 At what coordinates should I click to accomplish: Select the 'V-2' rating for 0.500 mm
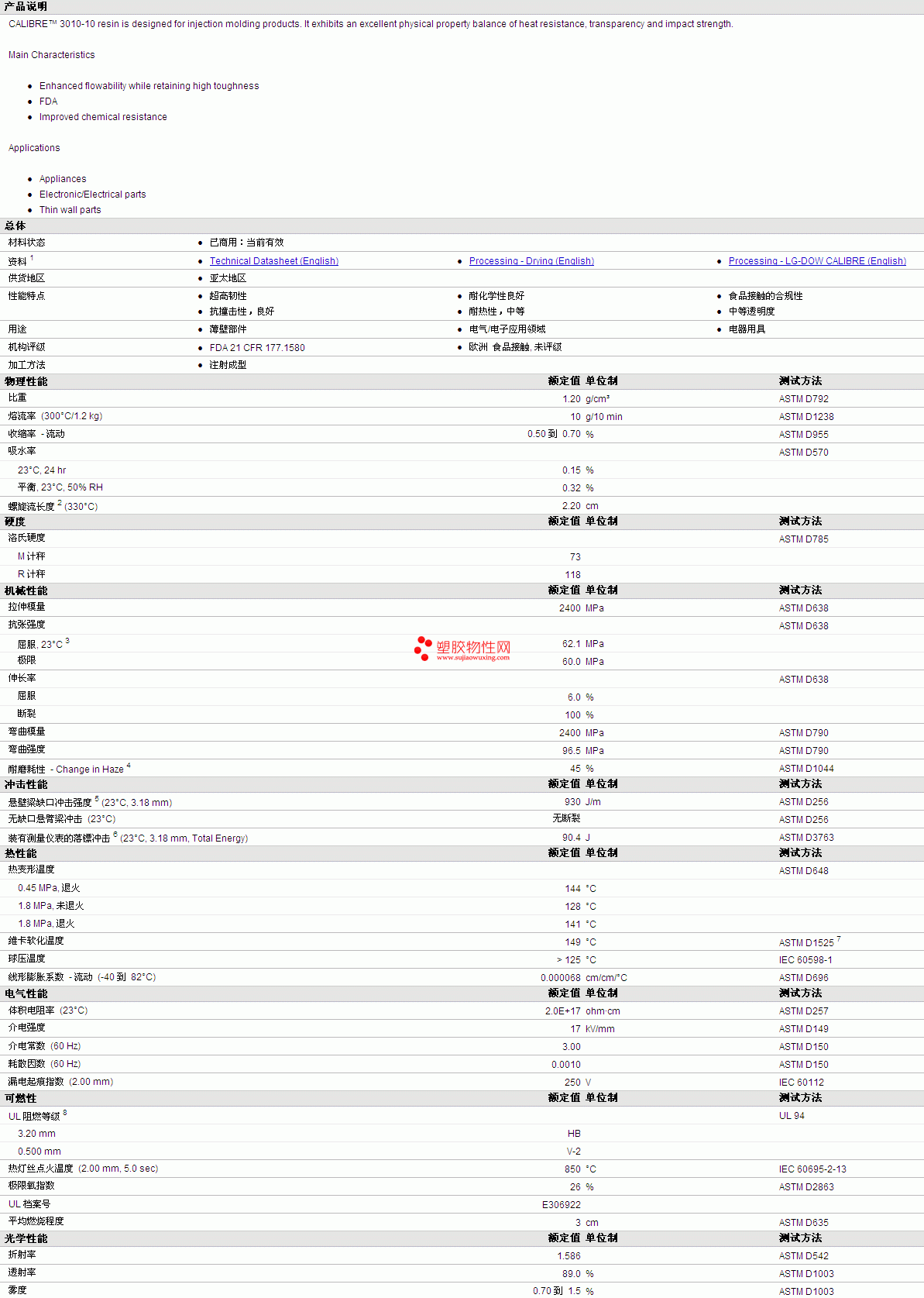click(574, 1152)
